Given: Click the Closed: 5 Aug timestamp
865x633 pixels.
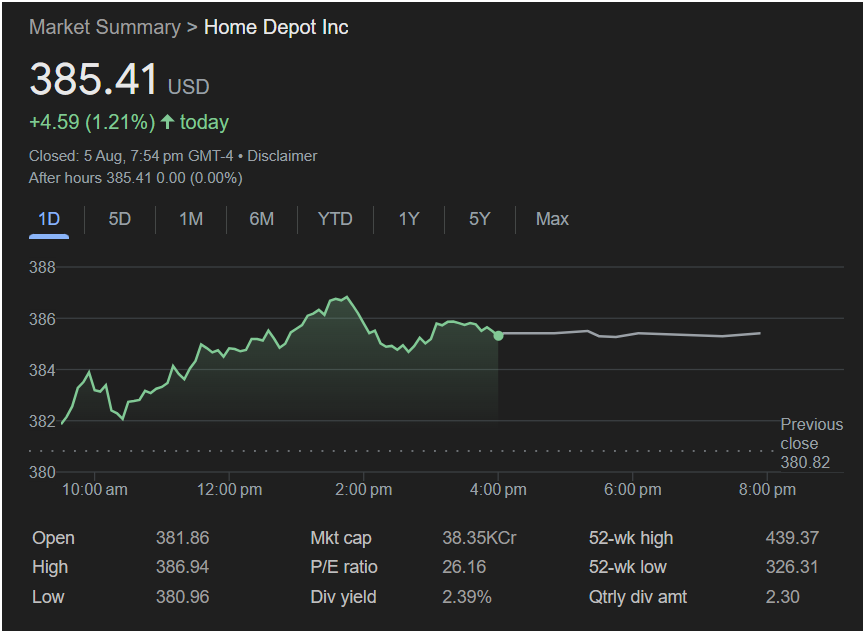Looking at the screenshot, I should coord(131,156).
